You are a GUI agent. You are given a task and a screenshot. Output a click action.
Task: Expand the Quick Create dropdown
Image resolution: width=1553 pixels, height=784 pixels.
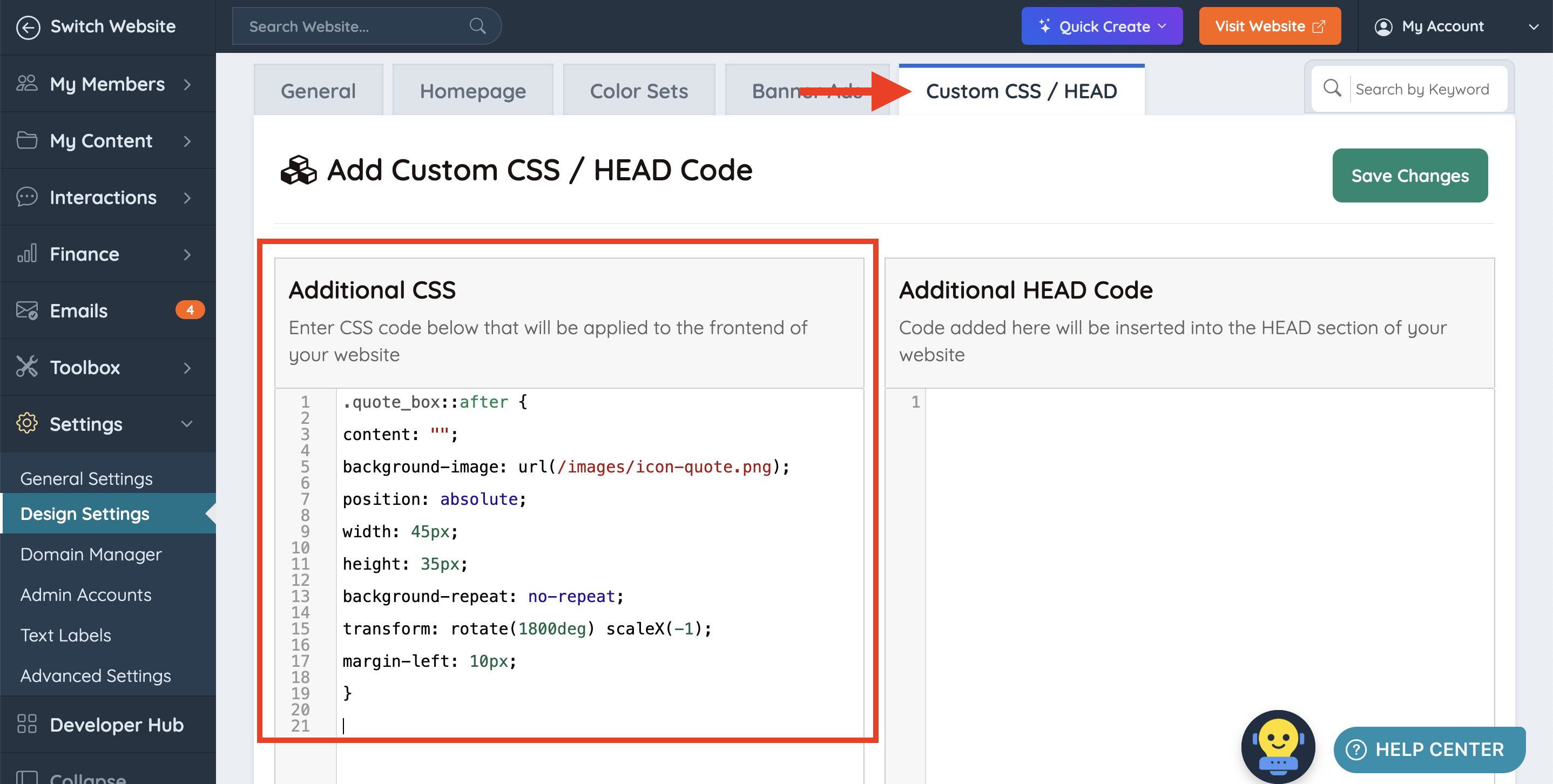point(1101,26)
